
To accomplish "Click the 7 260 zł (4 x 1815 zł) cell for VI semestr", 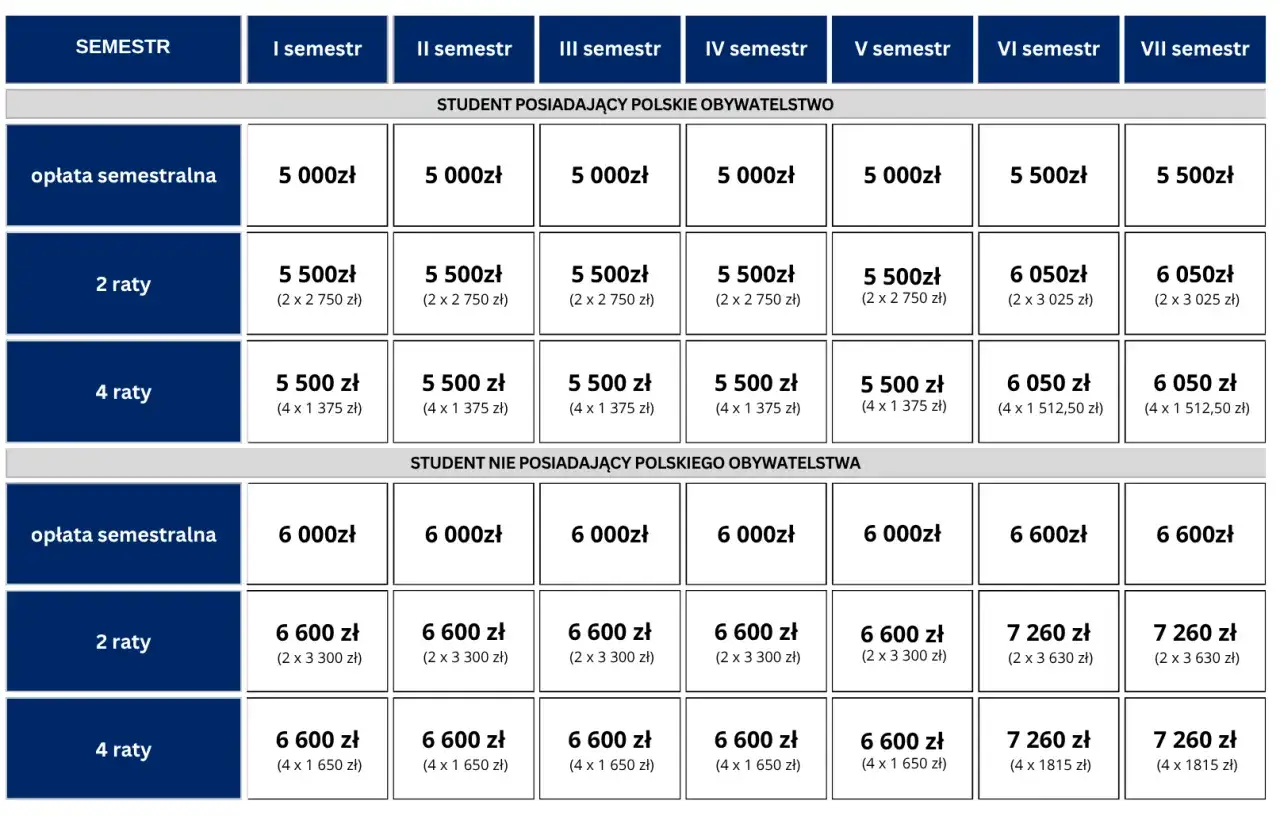I will click(x=1048, y=749).
